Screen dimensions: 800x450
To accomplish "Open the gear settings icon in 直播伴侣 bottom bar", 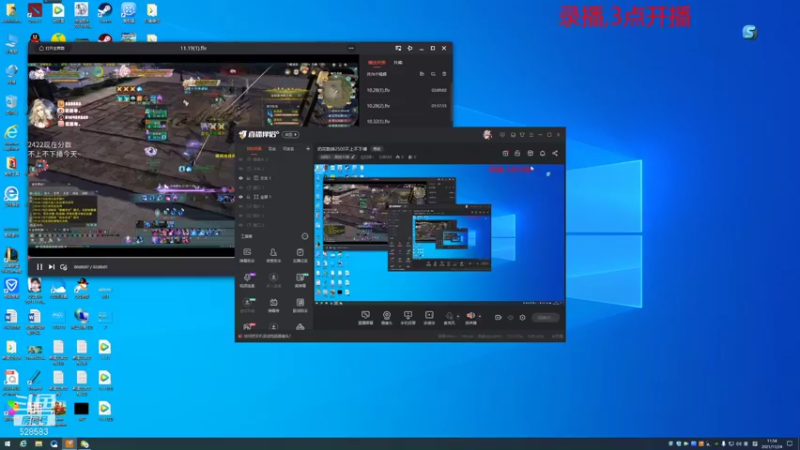I will click(522, 318).
